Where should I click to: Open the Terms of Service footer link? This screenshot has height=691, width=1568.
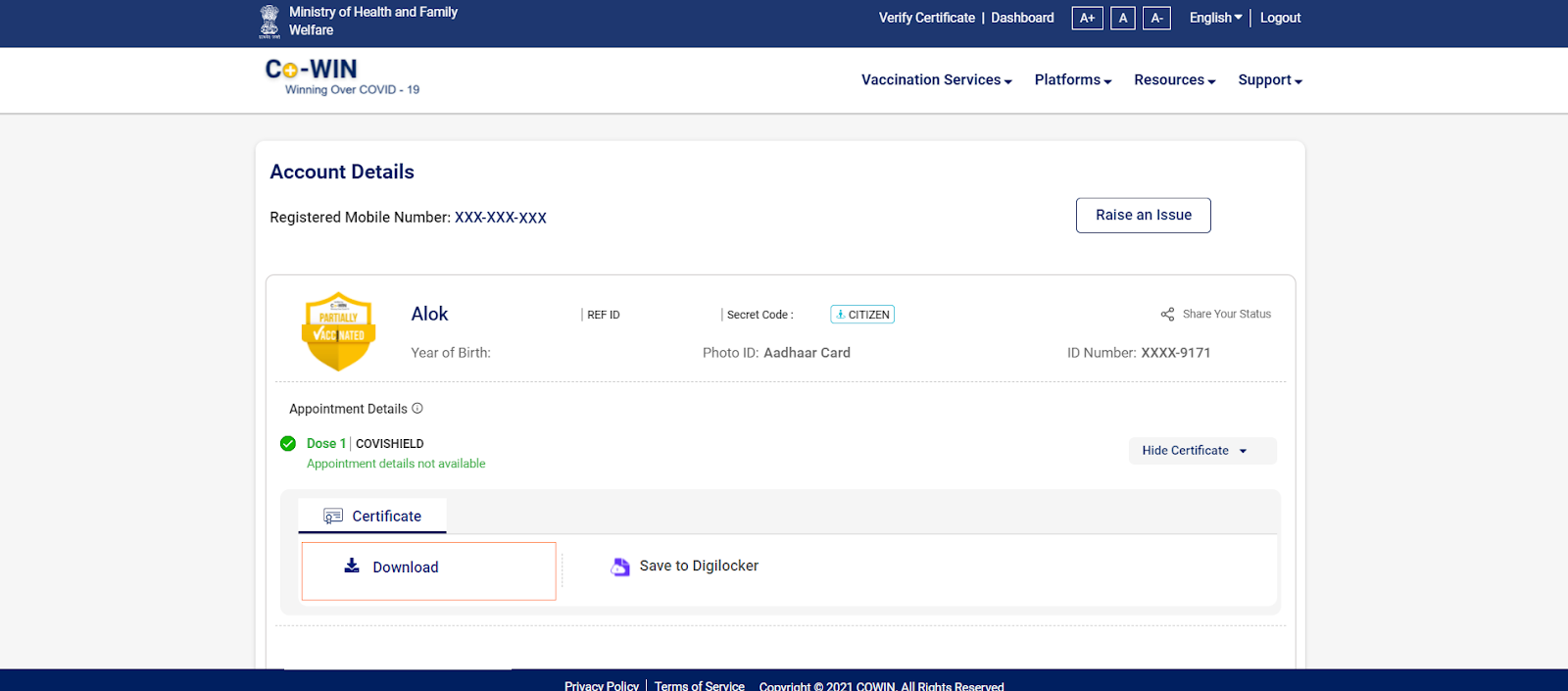point(700,685)
